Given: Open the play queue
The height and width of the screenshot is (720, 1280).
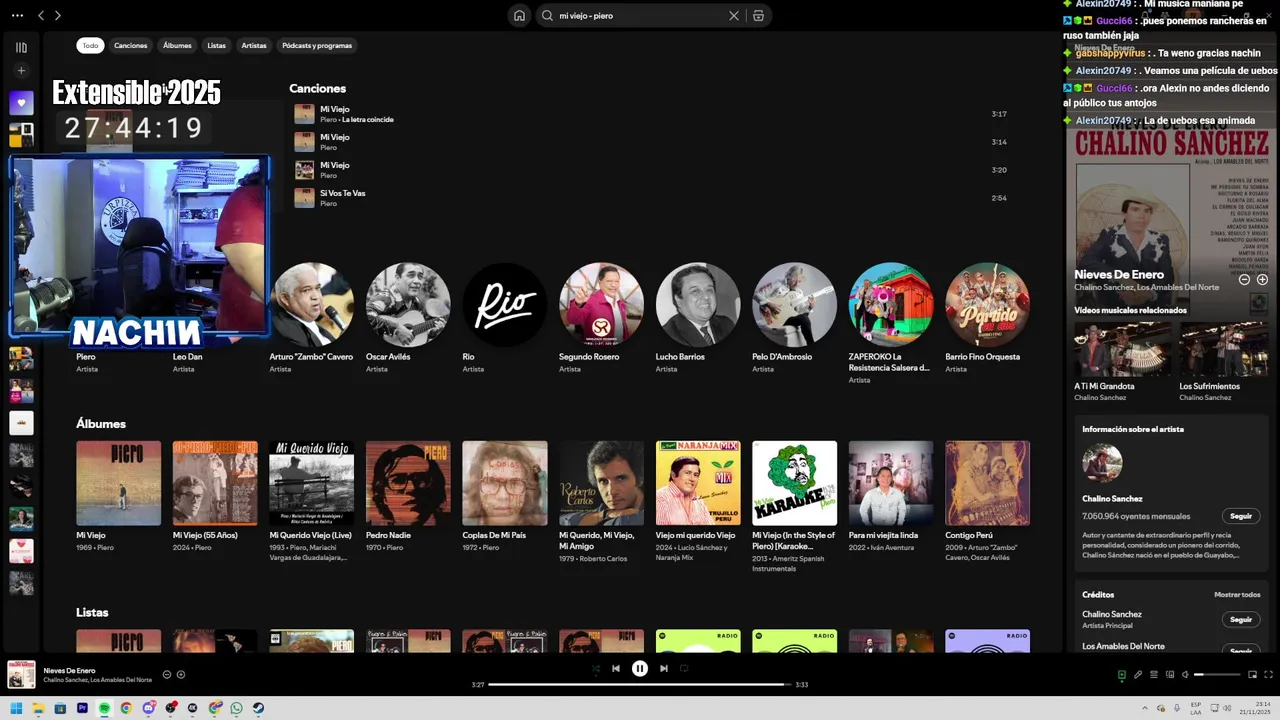Looking at the screenshot, I should pyautogui.click(x=1154, y=675).
